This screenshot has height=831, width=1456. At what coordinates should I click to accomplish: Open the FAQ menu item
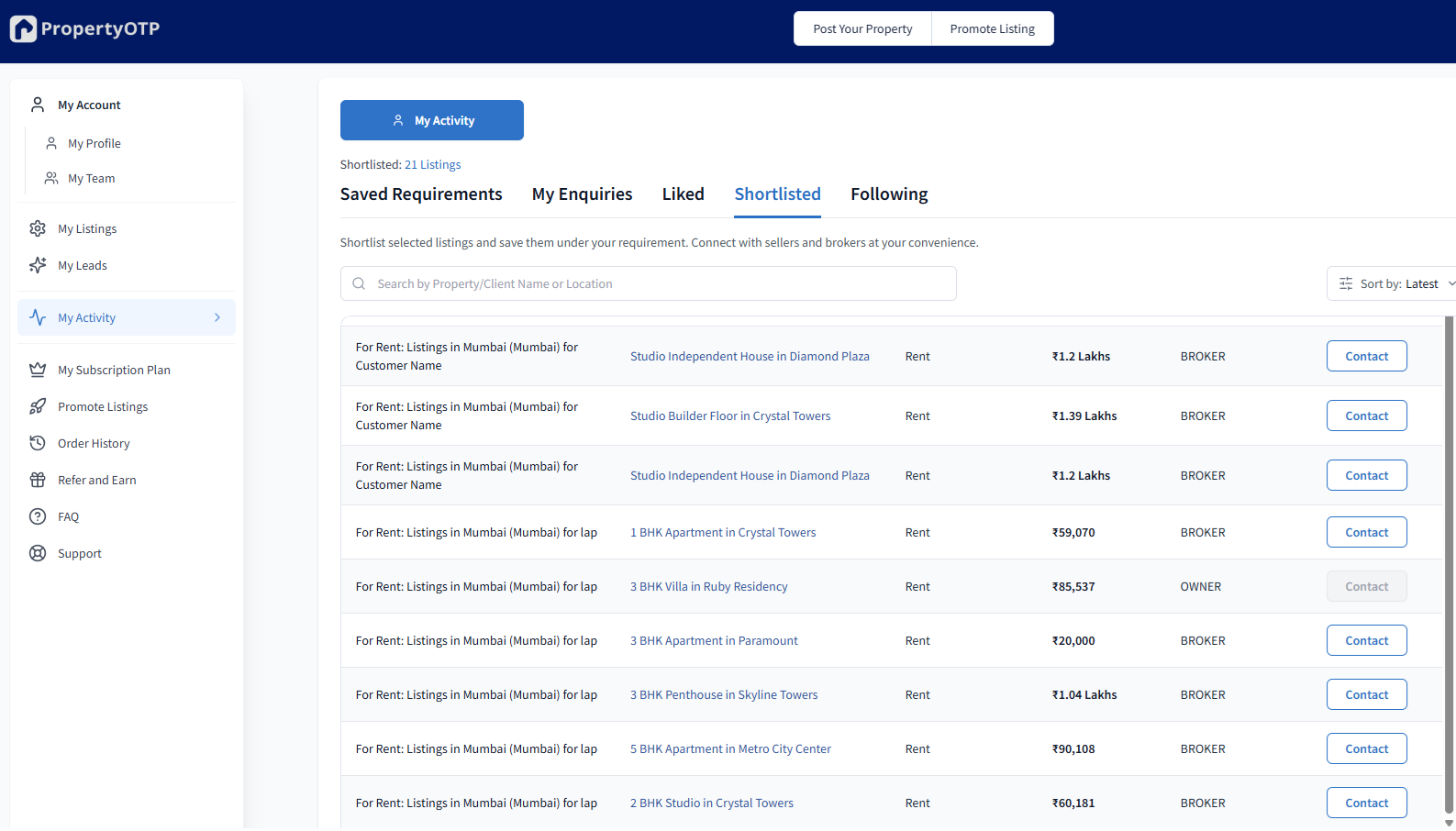coord(69,516)
